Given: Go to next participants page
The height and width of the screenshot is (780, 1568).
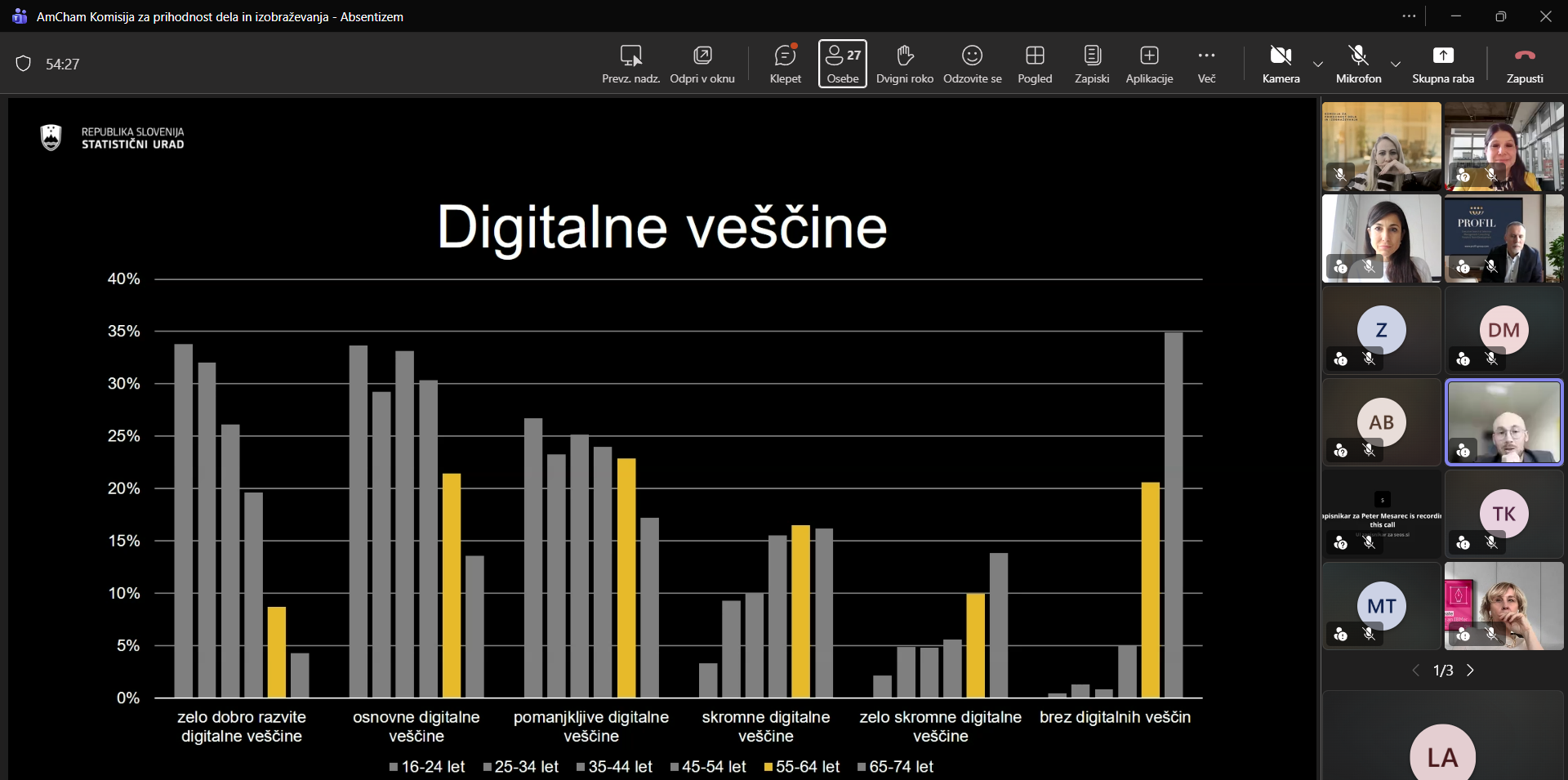Looking at the screenshot, I should [x=1471, y=671].
